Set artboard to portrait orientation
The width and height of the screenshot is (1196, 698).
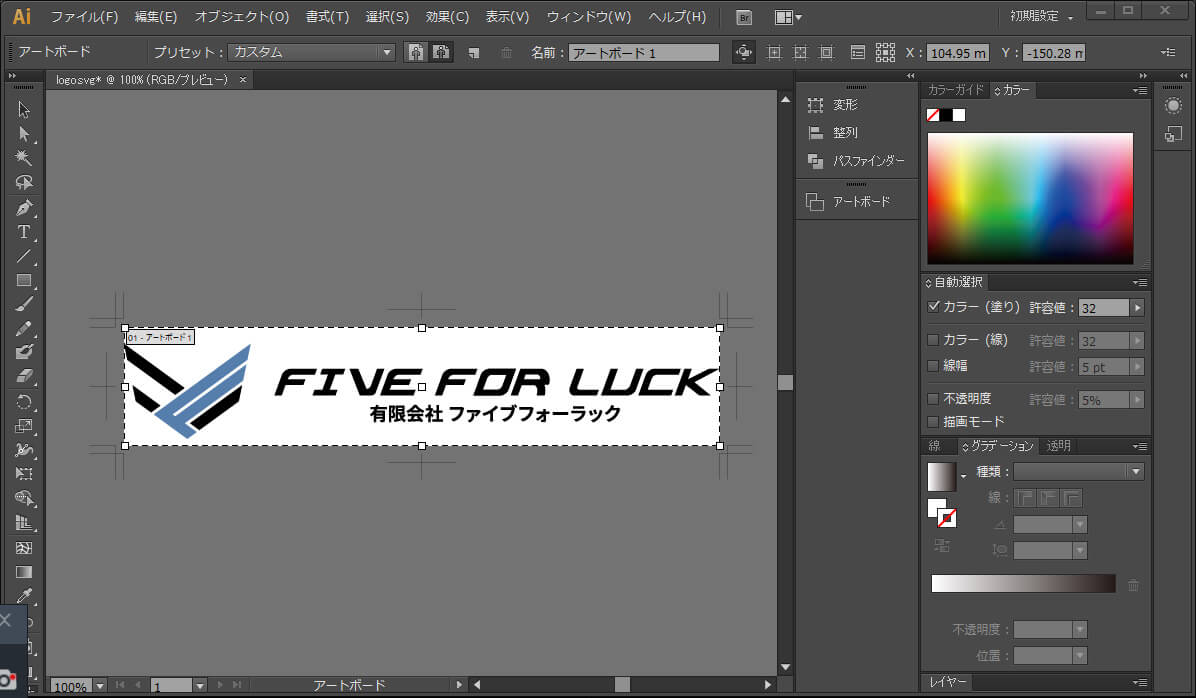click(x=416, y=52)
